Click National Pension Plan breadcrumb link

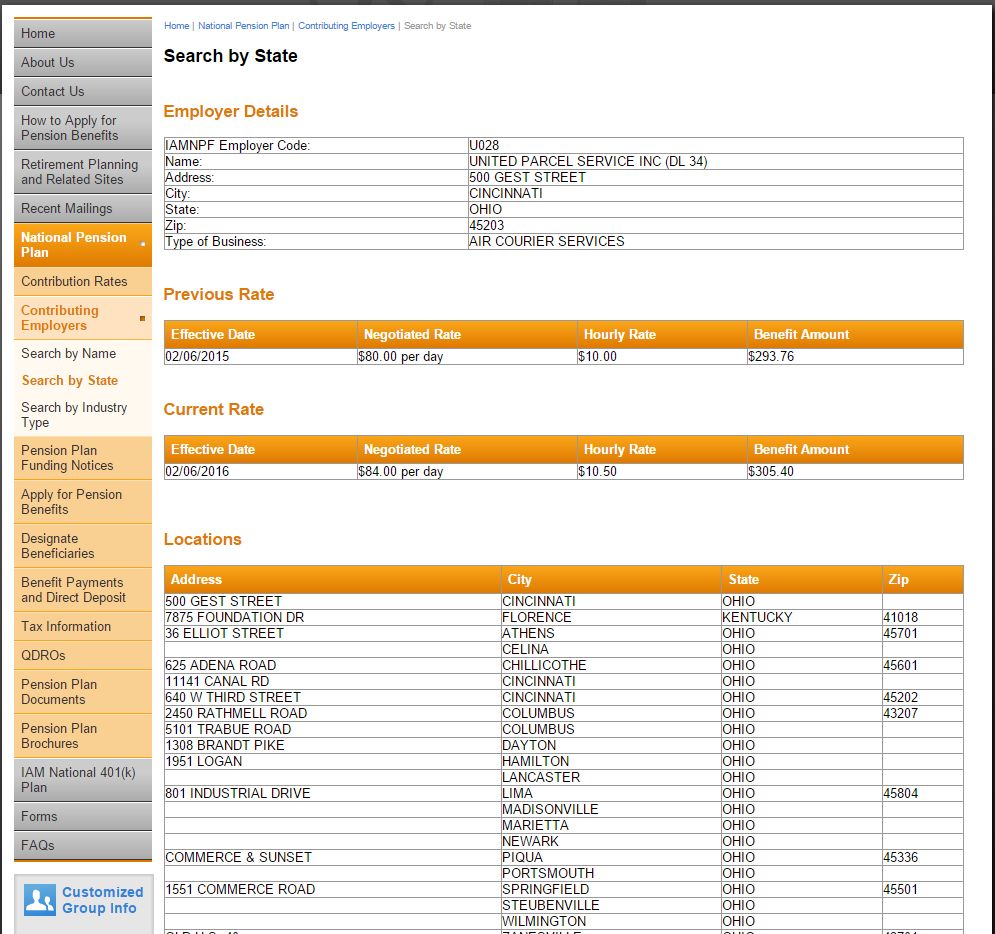244,26
